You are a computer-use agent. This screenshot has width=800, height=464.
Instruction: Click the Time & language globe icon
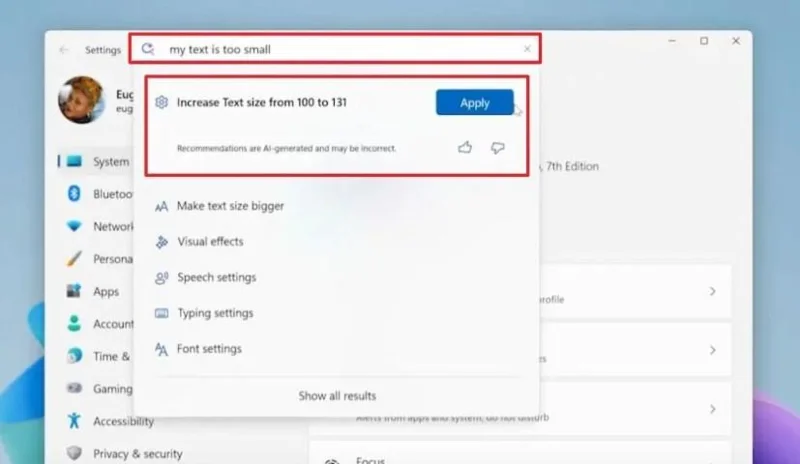(74, 356)
